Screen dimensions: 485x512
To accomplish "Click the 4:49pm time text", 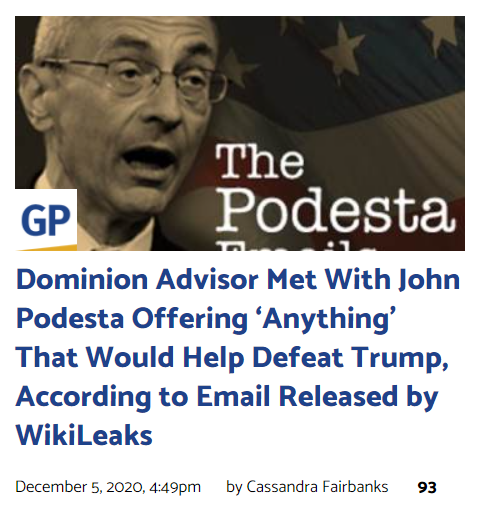I will click(175, 487).
